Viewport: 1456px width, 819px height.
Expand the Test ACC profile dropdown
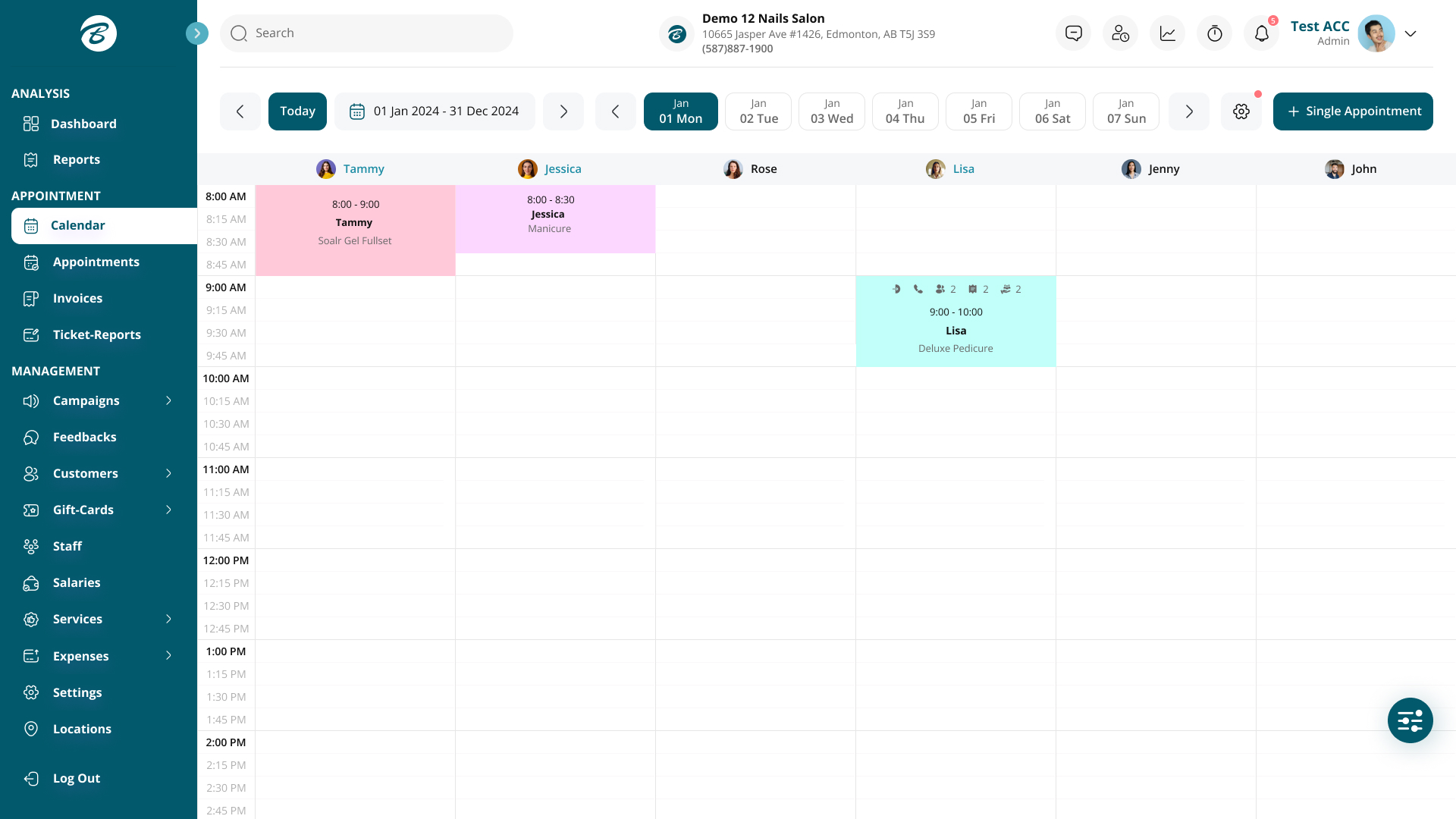pos(1410,33)
